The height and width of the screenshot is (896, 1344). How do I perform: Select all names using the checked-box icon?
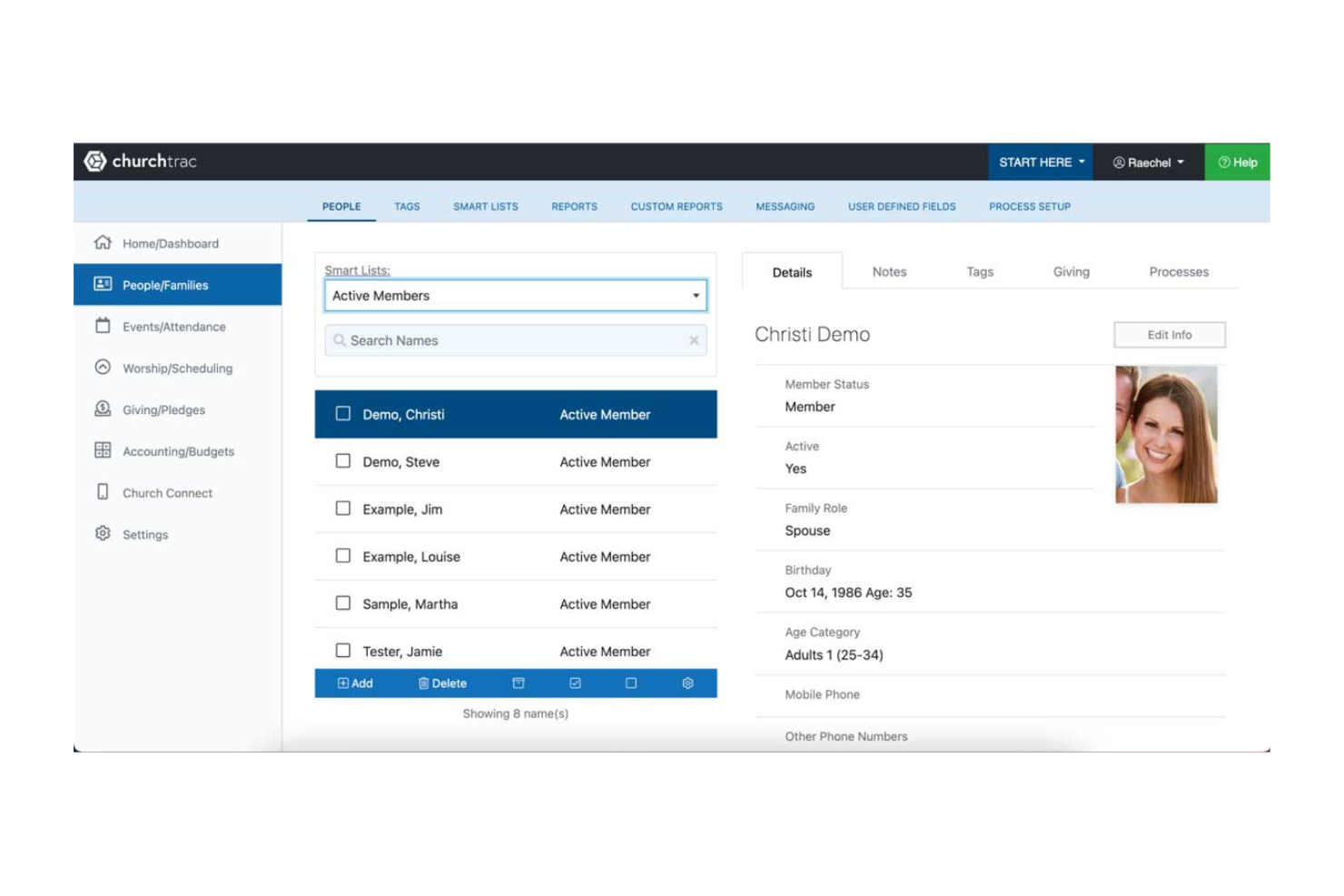coord(574,683)
